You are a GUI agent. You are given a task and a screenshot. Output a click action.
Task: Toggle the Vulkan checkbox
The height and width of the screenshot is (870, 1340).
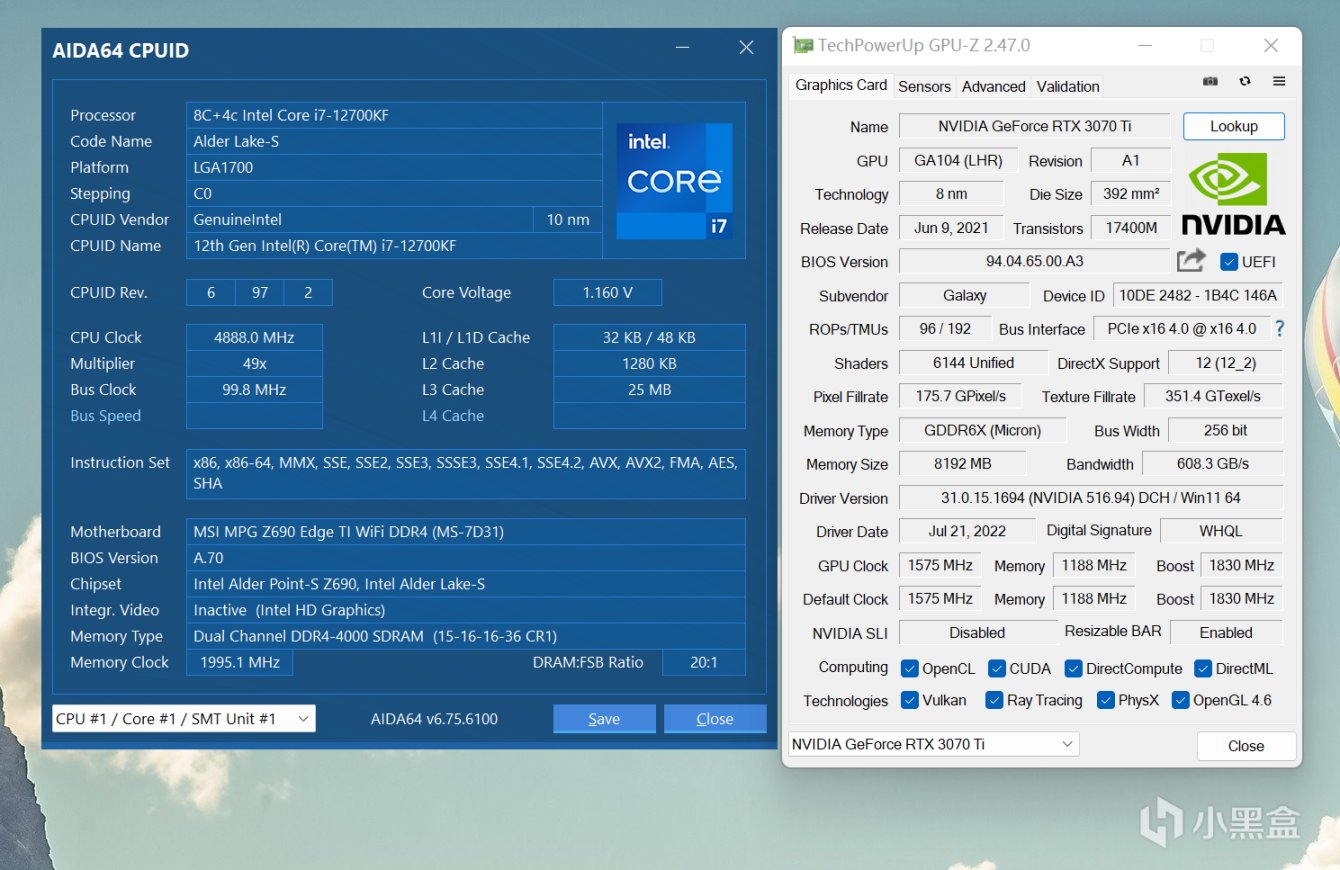(x=910, y=700)
